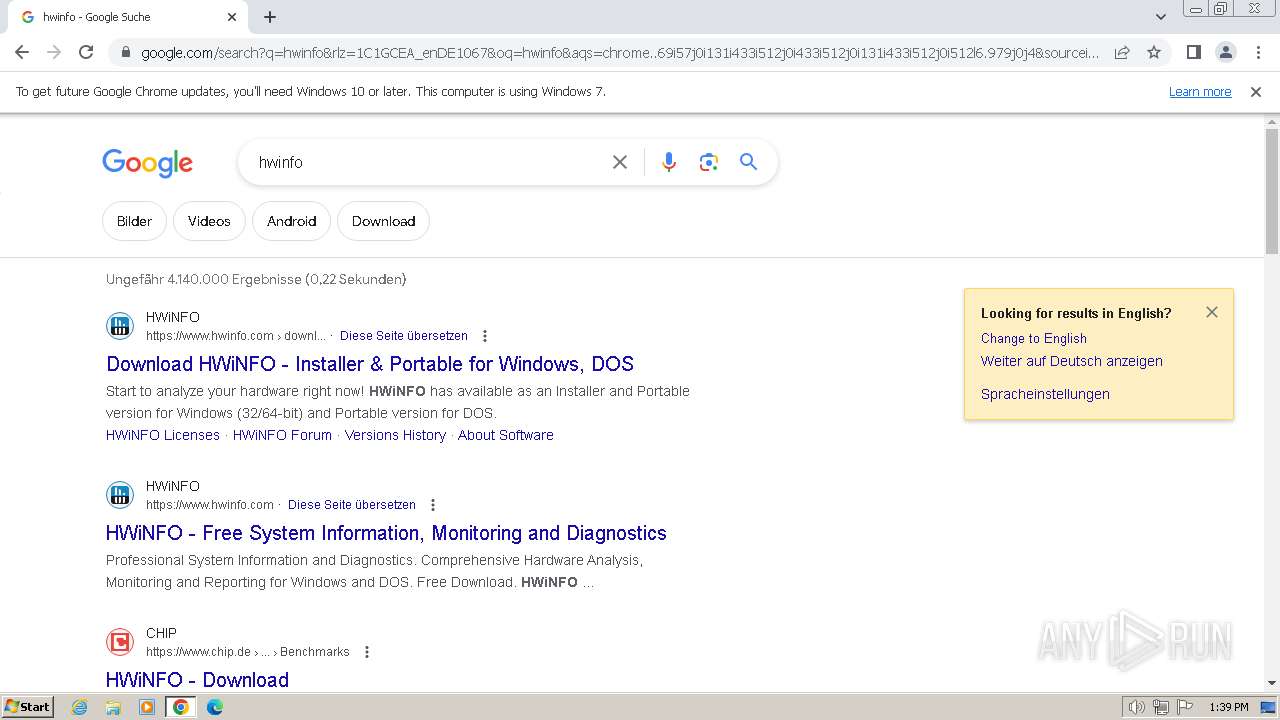The image size is (1280, 720).
Task: Choose Weiter auf Deutsch anzeigen
Action: 1072,361
